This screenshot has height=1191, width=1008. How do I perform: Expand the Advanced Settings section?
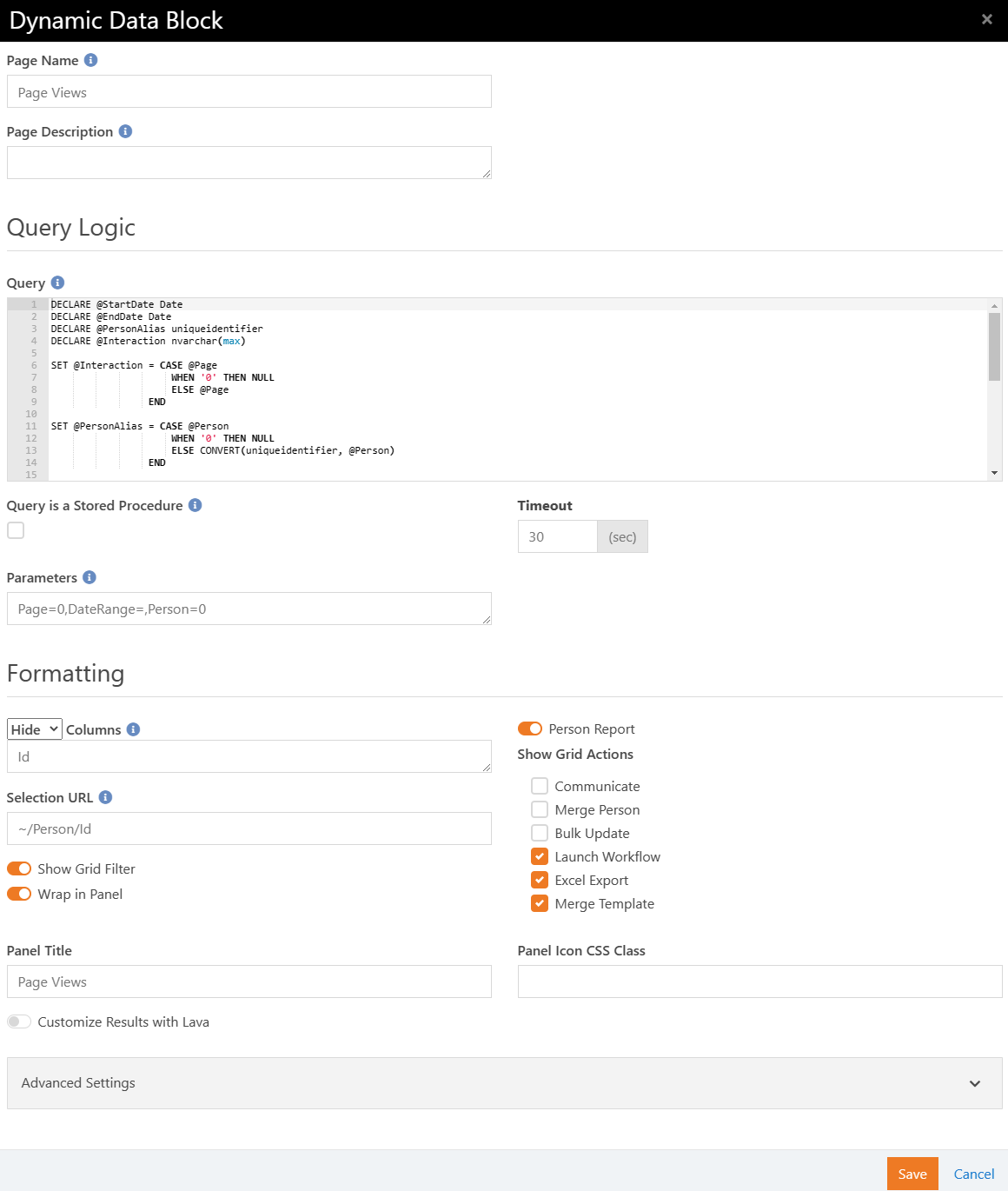click(505, 1083)
